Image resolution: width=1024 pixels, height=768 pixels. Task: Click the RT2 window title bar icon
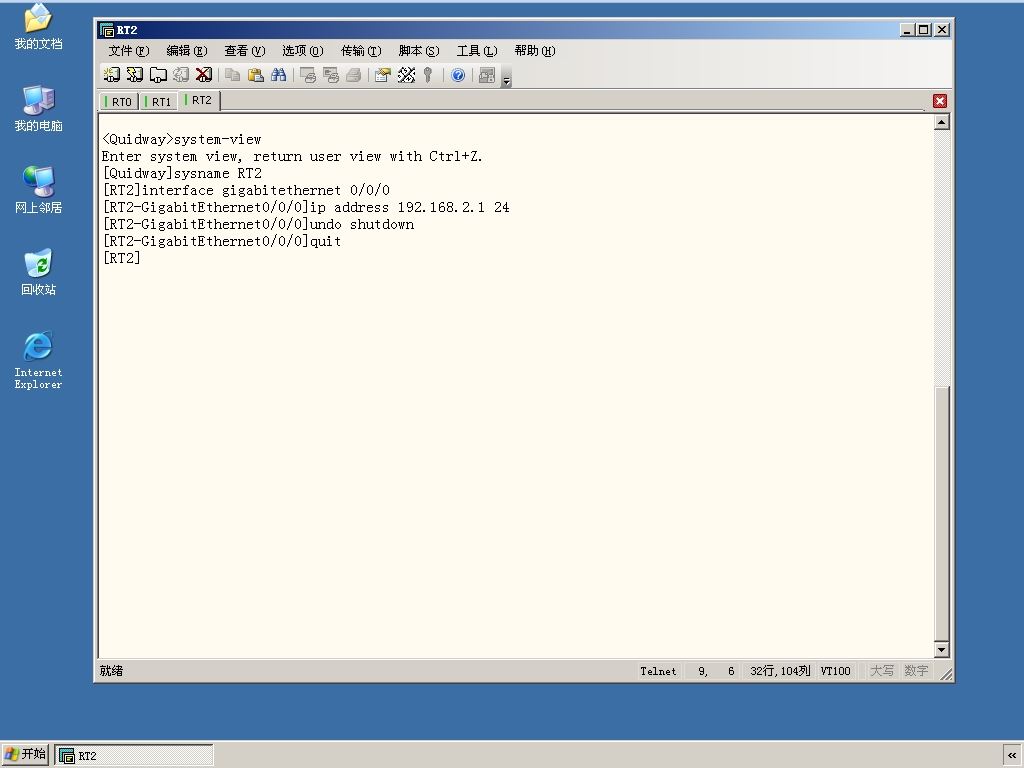(107, 30)
